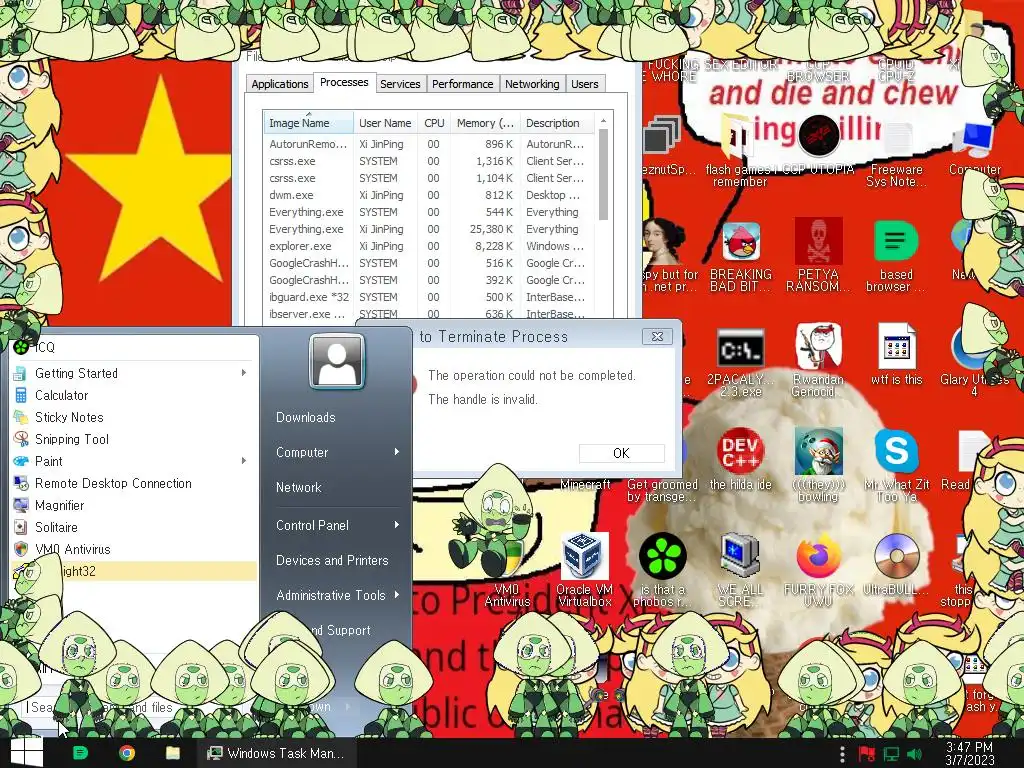Open Windows Task Manager taskbar button
The height and width of the screenshot is (768, 1024).
click(276, 753)
